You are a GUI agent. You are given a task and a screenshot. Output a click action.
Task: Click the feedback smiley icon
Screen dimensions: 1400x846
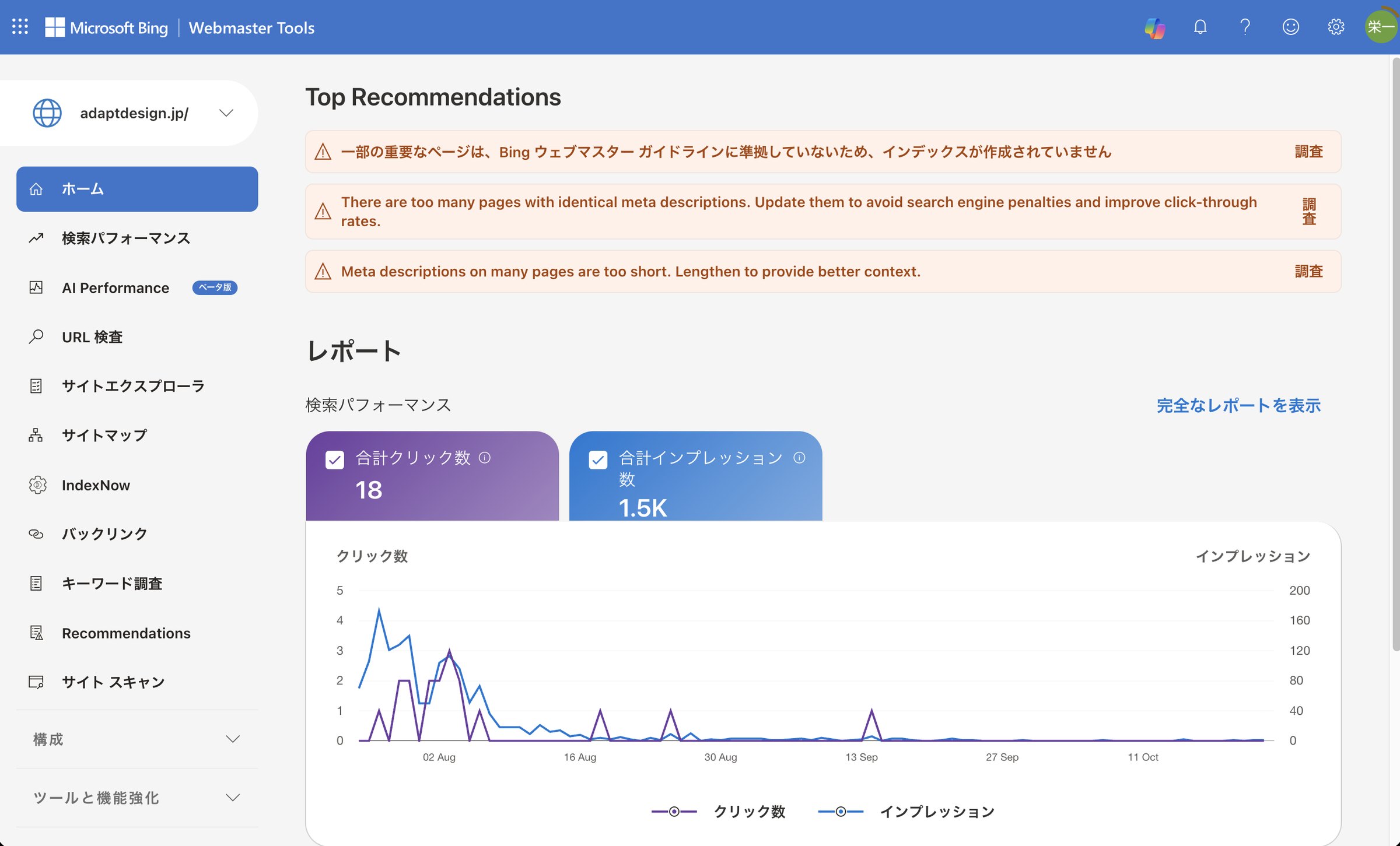click(1290, 27)
